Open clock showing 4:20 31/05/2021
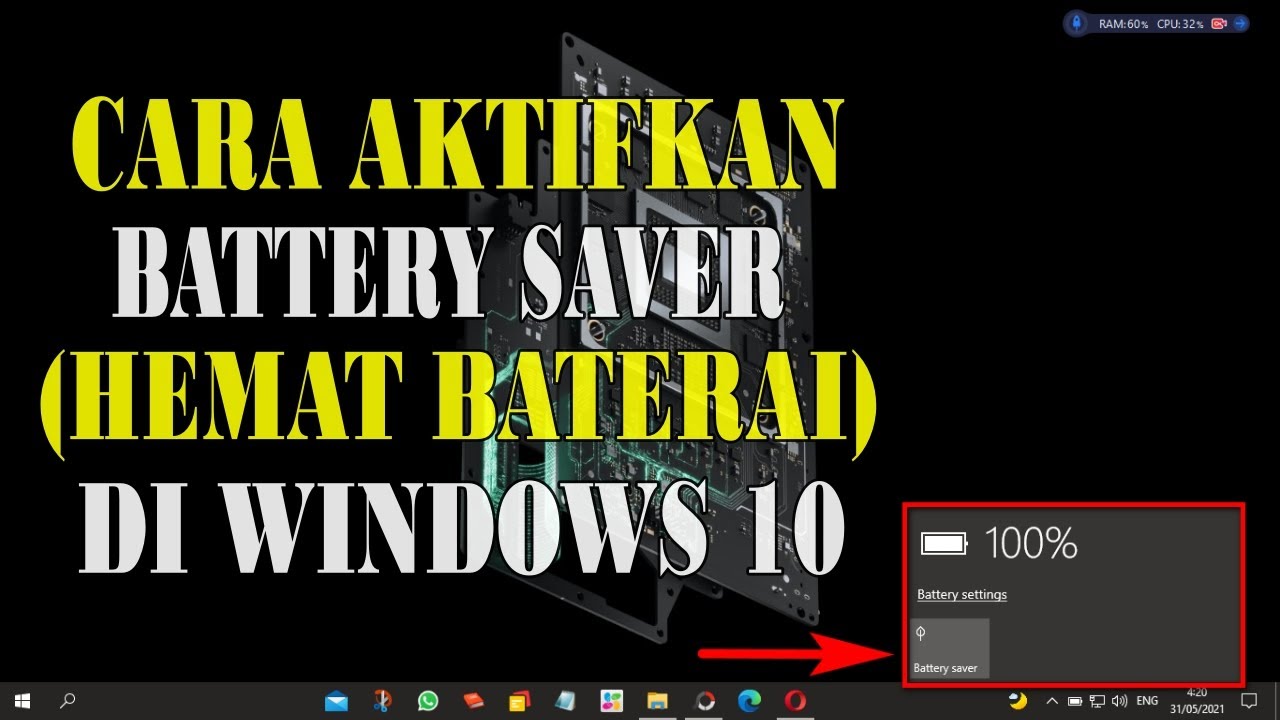 pos(1196,700)
